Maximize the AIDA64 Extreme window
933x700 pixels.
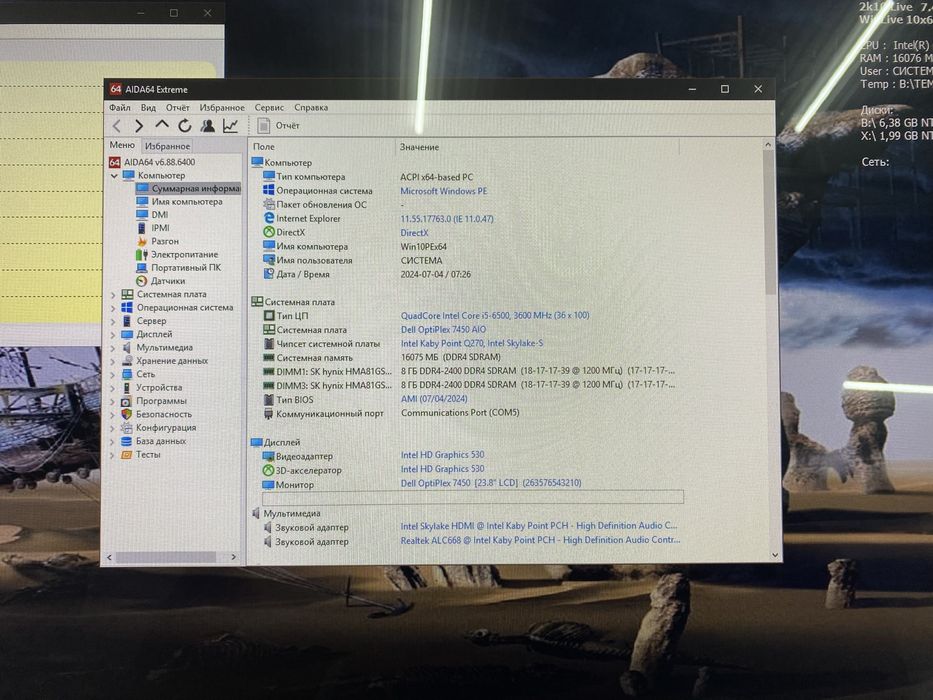[x=725, y=89]
